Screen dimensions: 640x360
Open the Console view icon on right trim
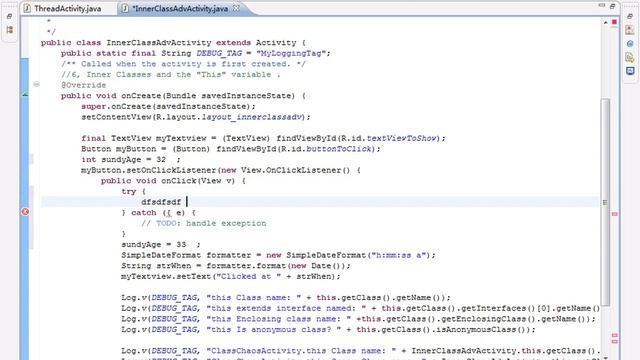click(630, 71)
